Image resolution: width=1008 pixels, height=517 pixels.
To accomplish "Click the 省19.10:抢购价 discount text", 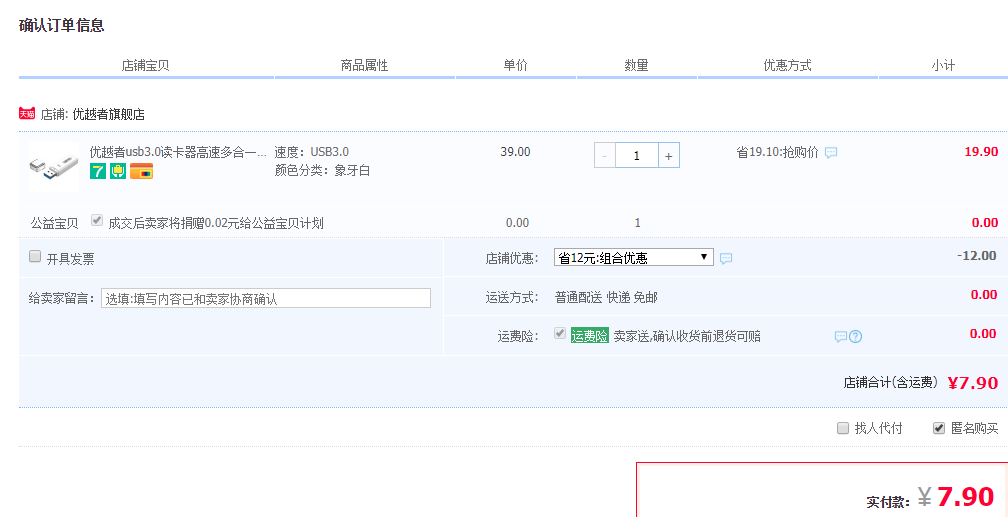I will pyautogui.click(x=777, y=152).
